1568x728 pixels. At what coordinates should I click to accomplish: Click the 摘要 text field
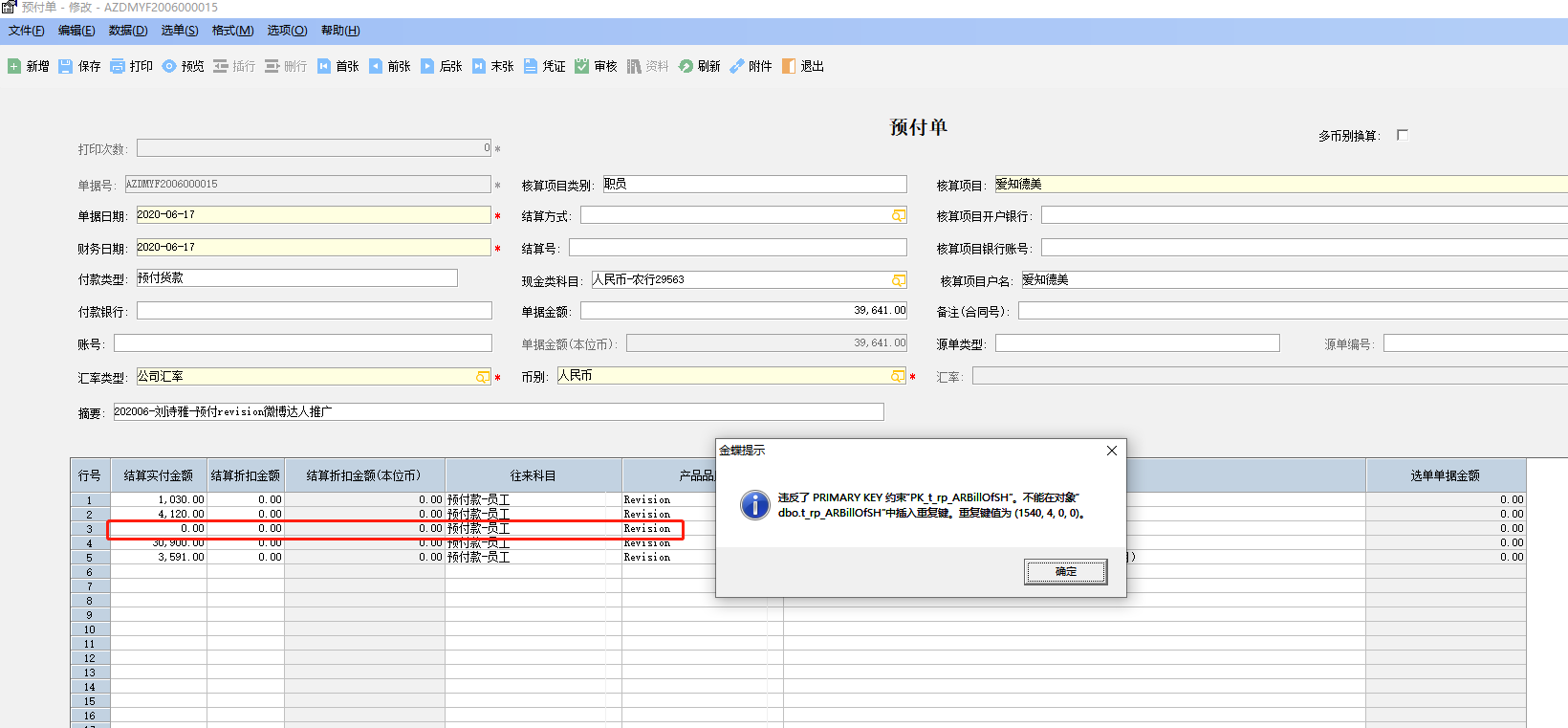click(x=499, y=412)
